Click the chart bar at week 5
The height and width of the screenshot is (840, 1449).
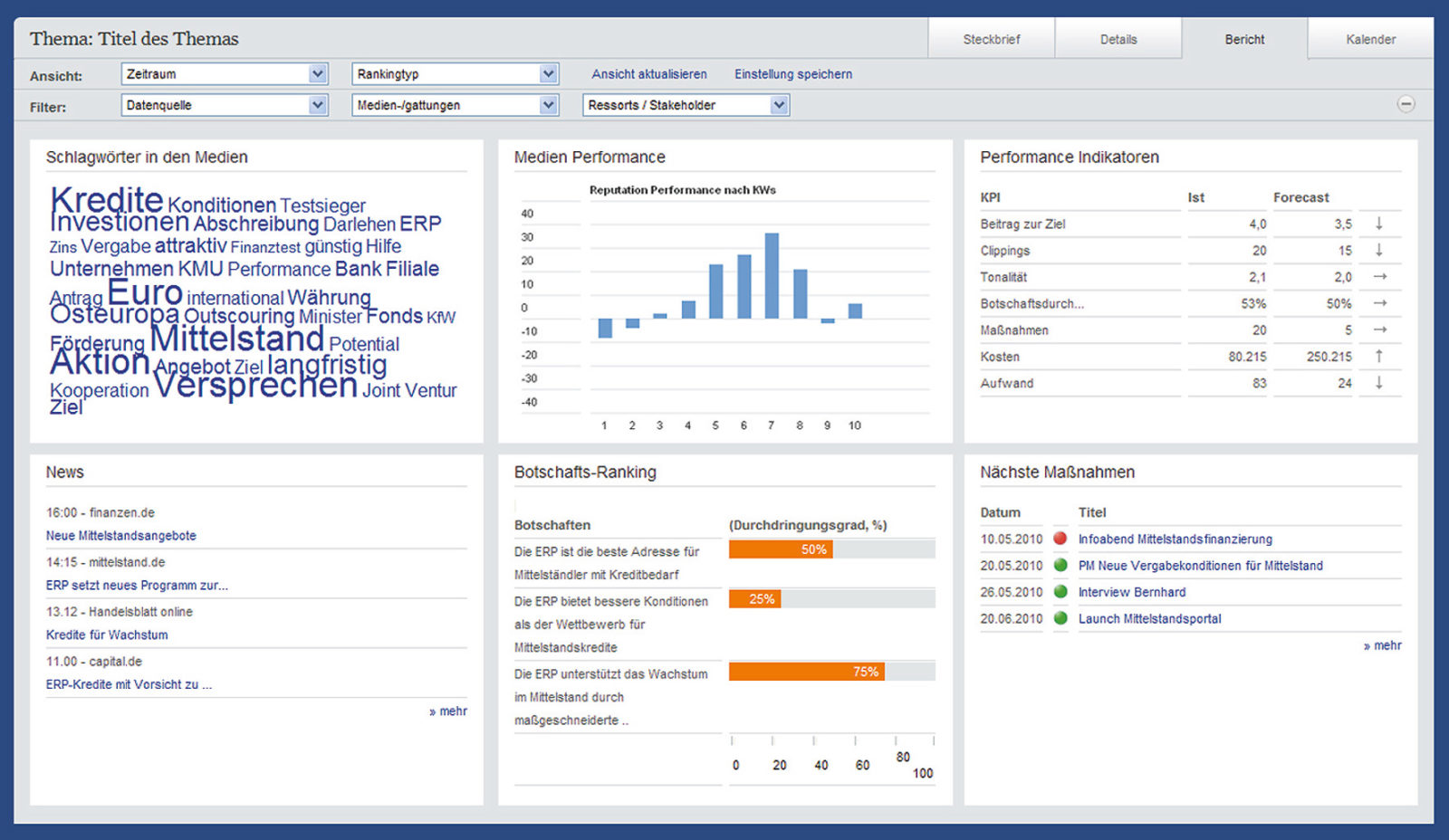coord(715,291)
